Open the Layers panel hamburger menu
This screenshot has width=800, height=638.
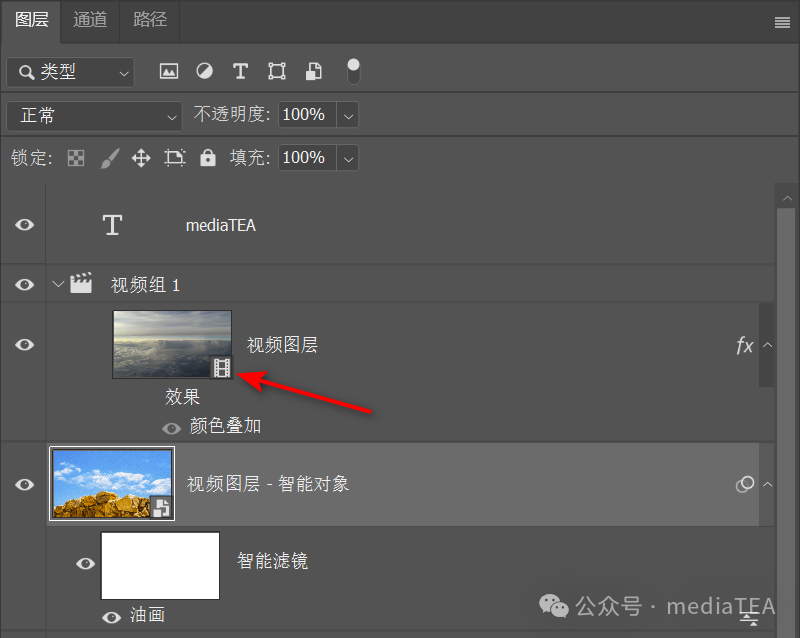coord(782,22)
